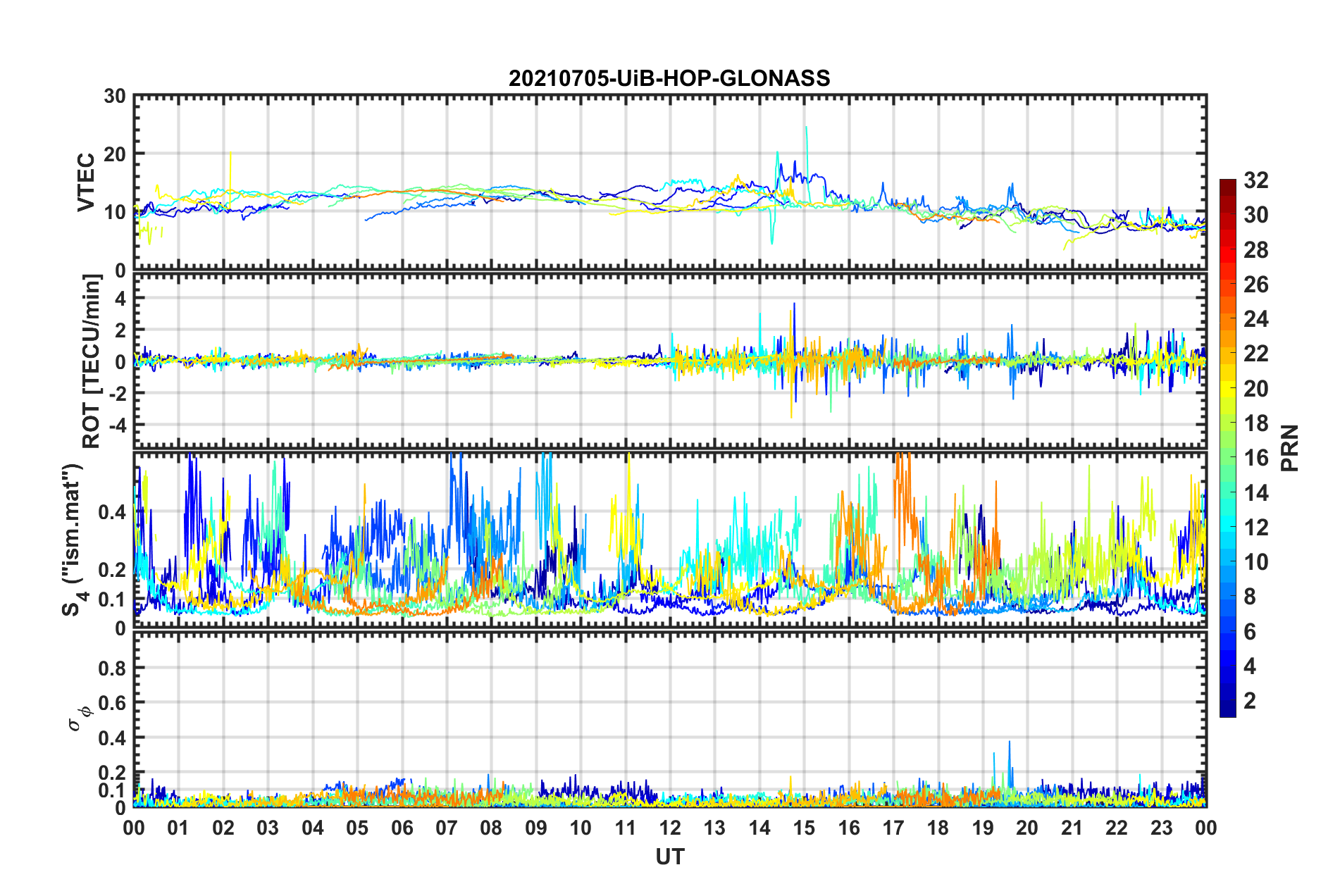The image size is (1340, 896).
Task: Select the 0.6 tick on σφ axis
Action: tap(113, 703)
